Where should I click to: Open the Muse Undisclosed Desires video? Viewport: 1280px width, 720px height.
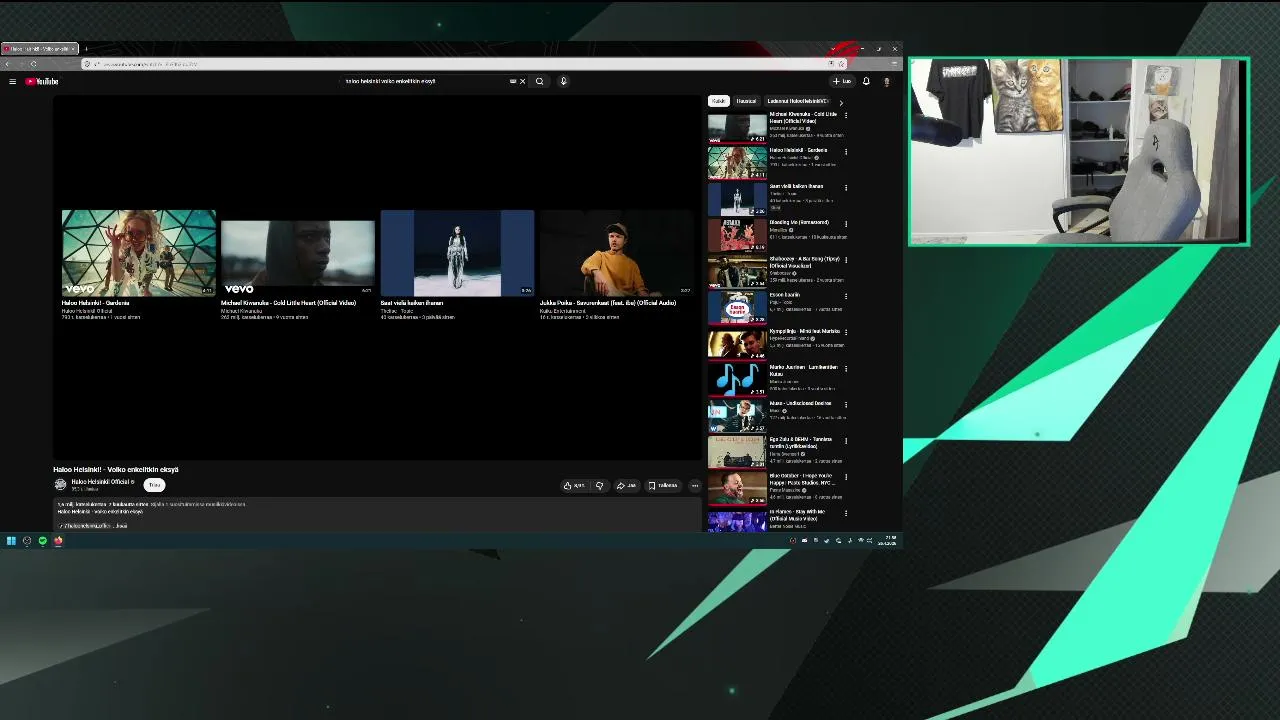point(737,415)
